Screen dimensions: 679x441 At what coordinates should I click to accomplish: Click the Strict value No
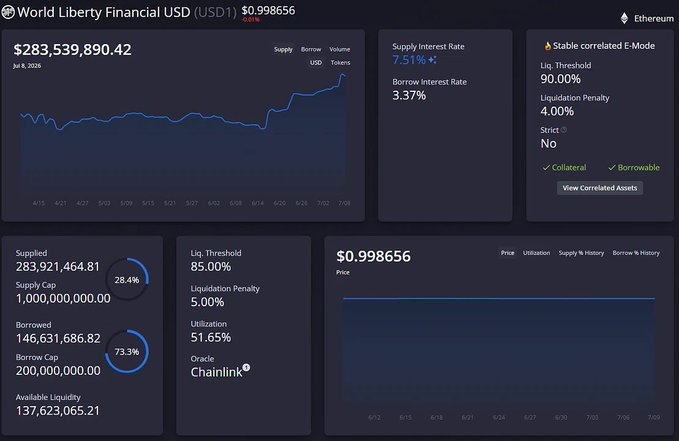tap(548, 143)
